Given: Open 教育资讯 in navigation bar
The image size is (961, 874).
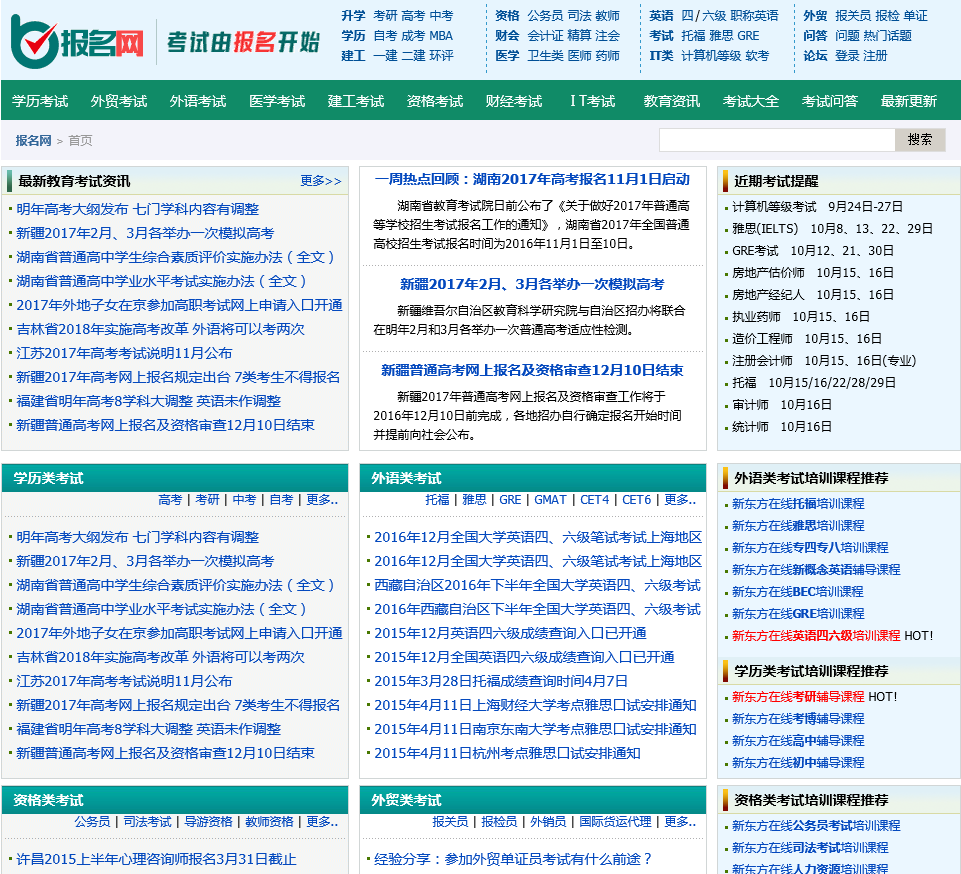Looking at the screenshot, I should [672, 101].
